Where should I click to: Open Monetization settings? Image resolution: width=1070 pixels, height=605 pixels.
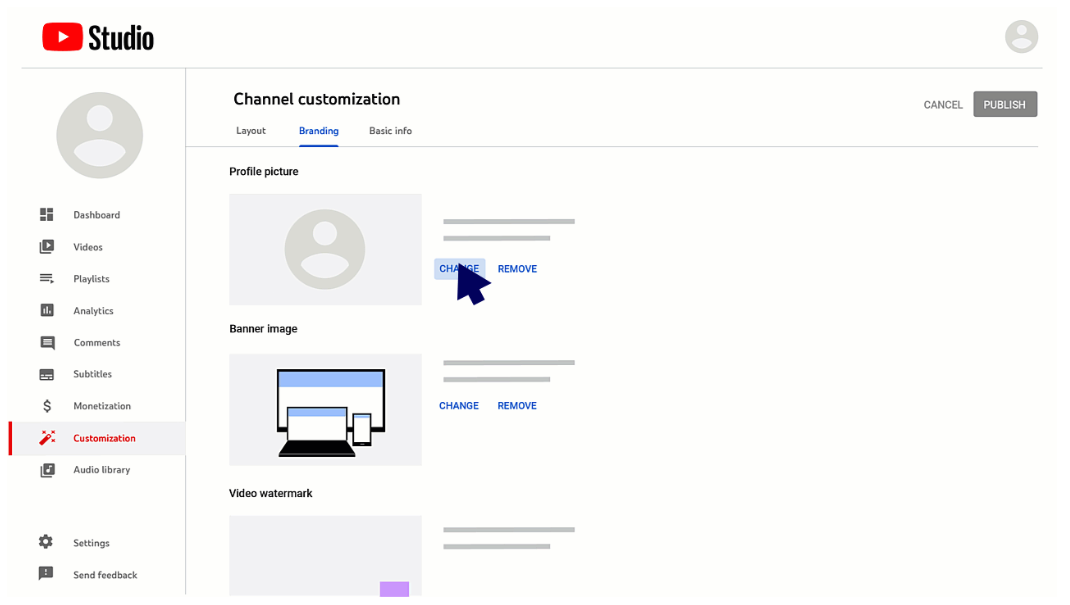tap(103, 406)
